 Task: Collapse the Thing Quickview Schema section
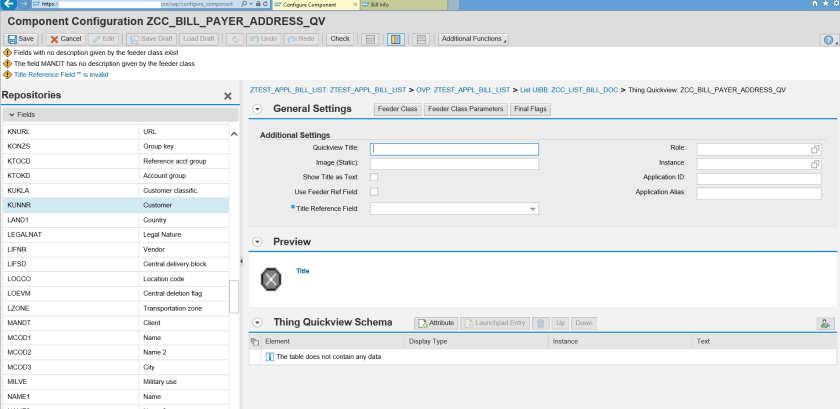[x=258, y=323]
